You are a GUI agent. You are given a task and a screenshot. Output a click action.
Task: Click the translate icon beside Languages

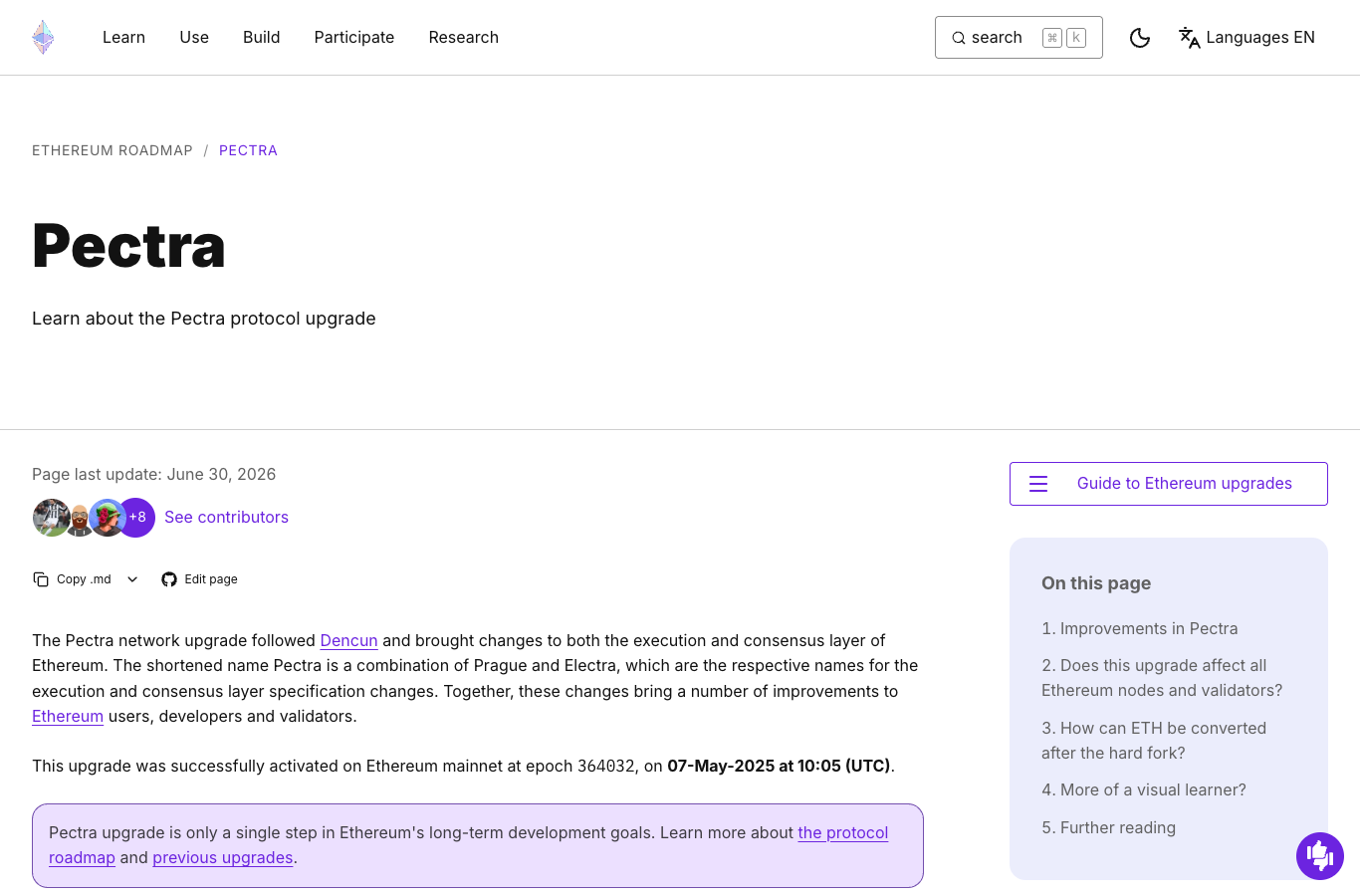(1189, 38)
